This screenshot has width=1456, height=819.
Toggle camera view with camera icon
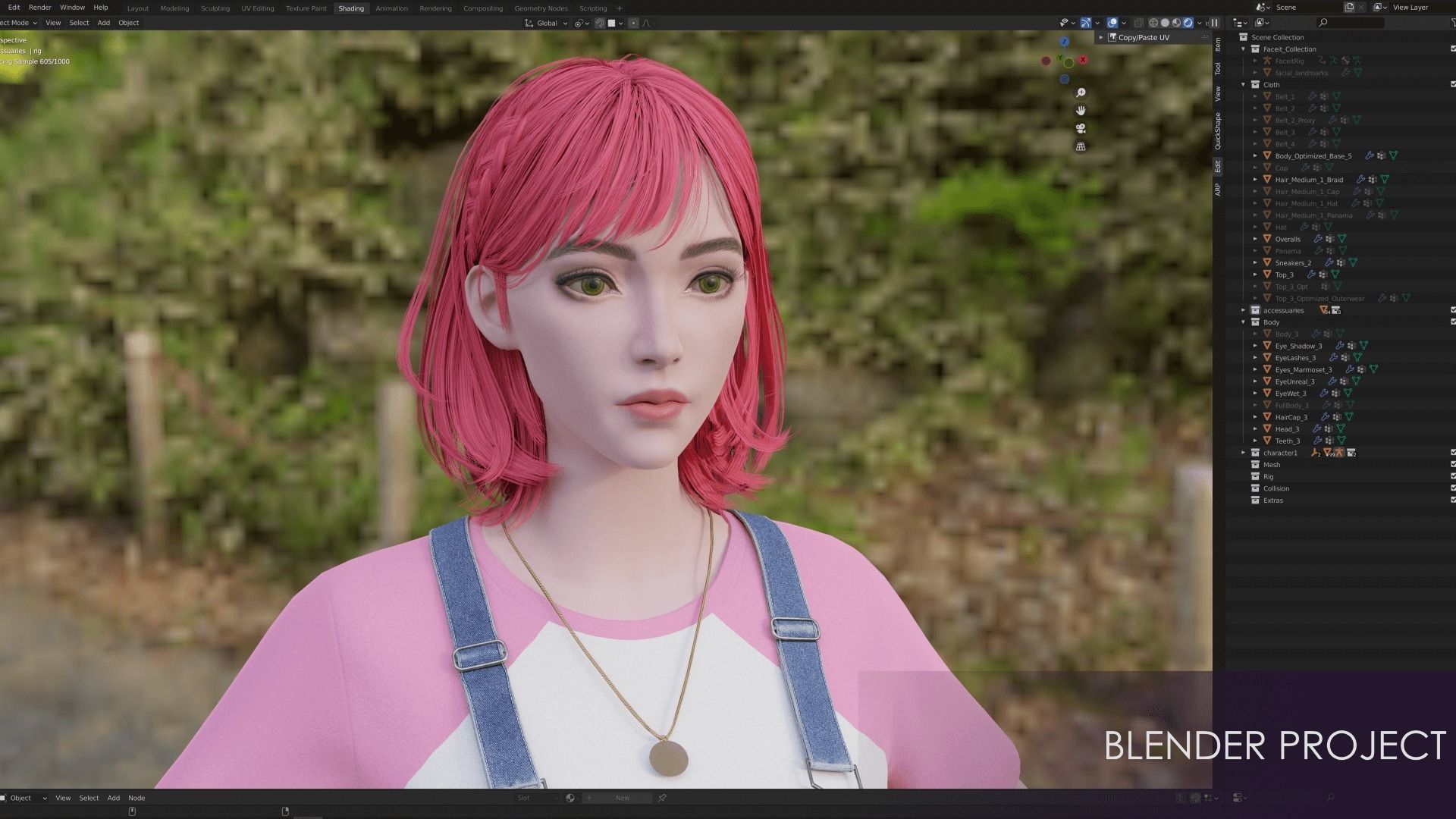coord(1081,129)
